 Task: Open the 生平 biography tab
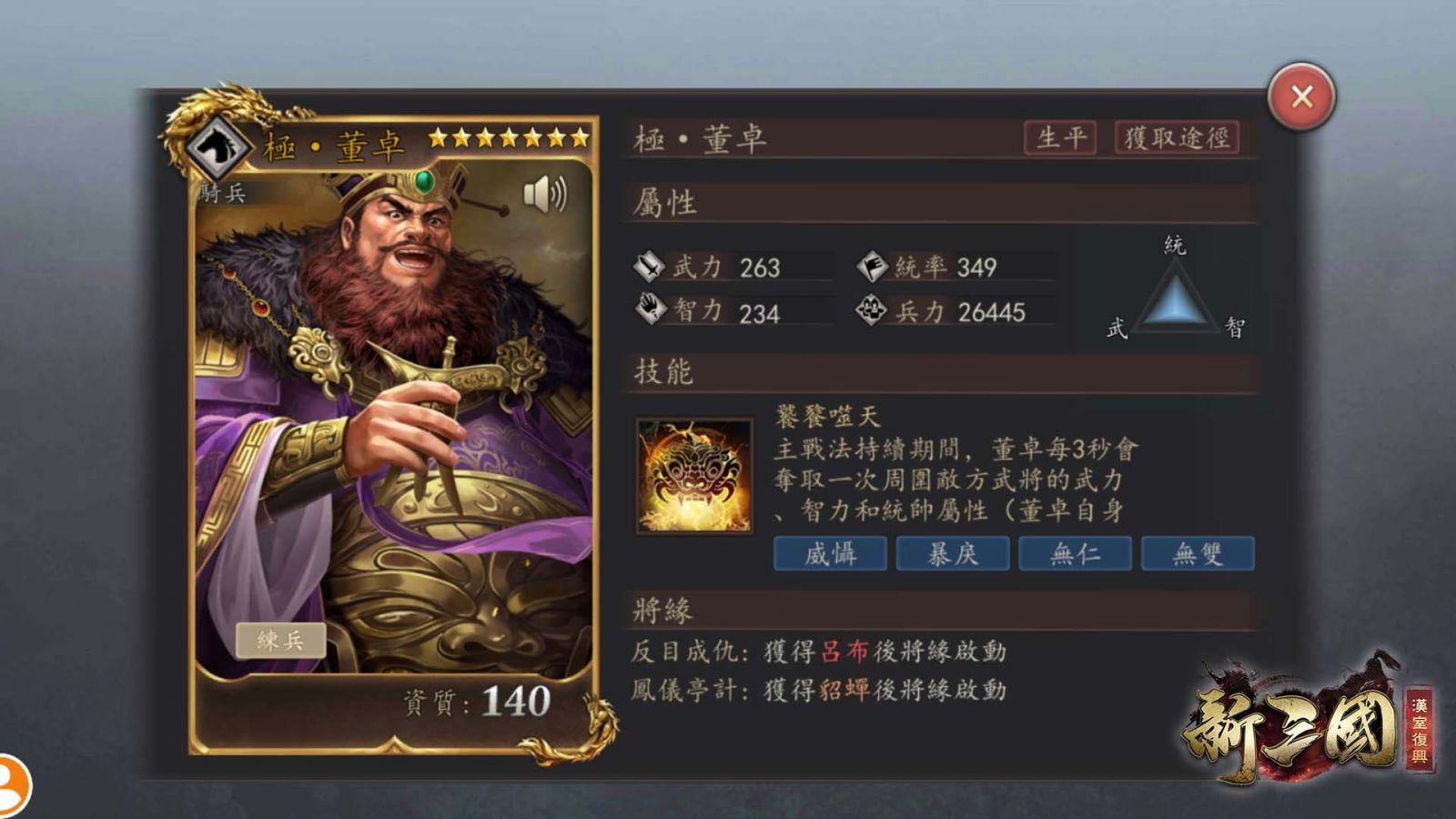1060,138
